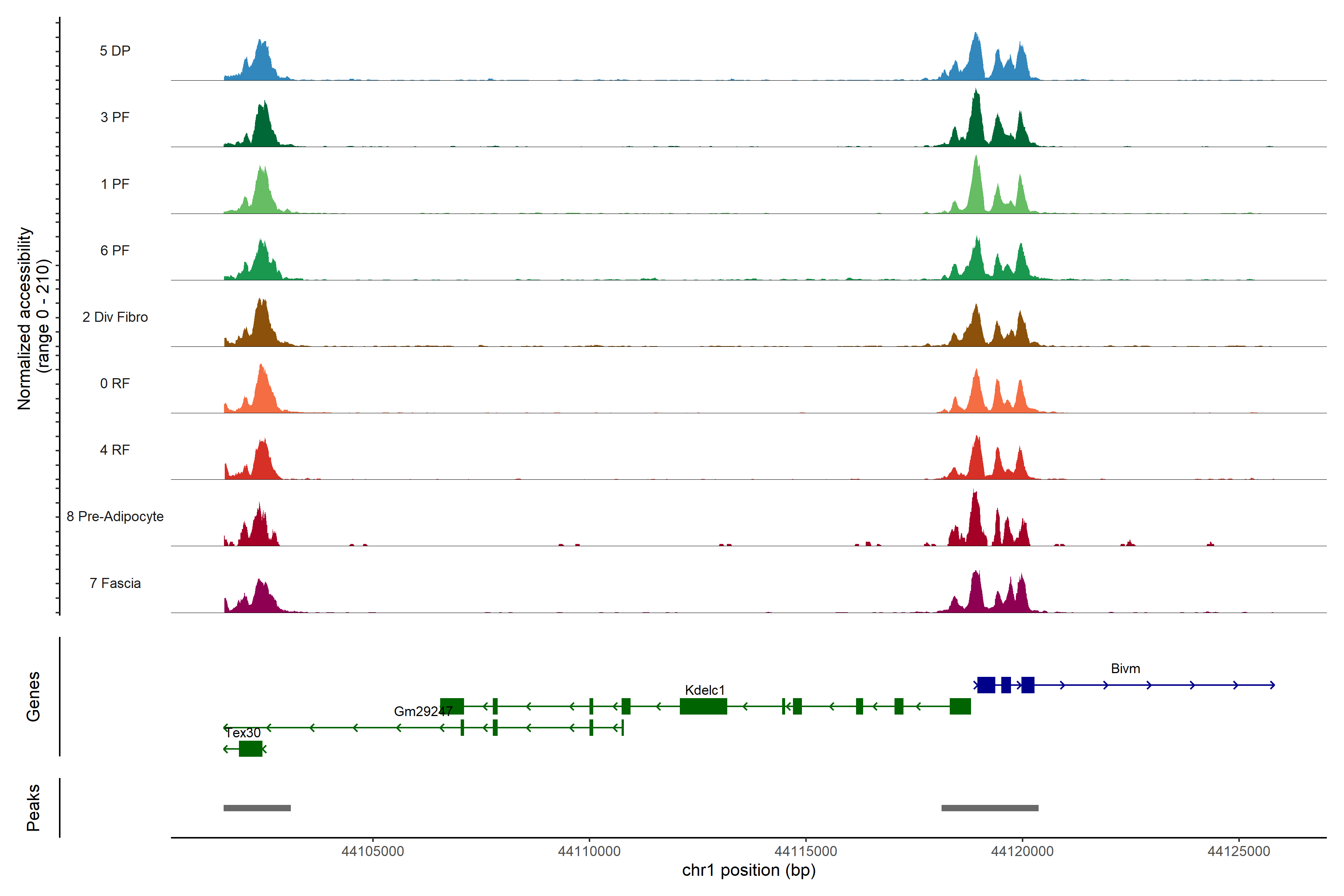Click the Tex30 gene exon box
The width and height of the screenshot is (1344, 896).
(250, 749)
